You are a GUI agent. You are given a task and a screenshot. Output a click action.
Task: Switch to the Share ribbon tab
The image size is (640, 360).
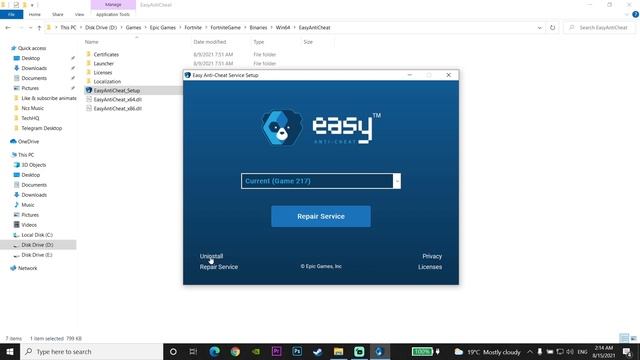tap(58, 14)
